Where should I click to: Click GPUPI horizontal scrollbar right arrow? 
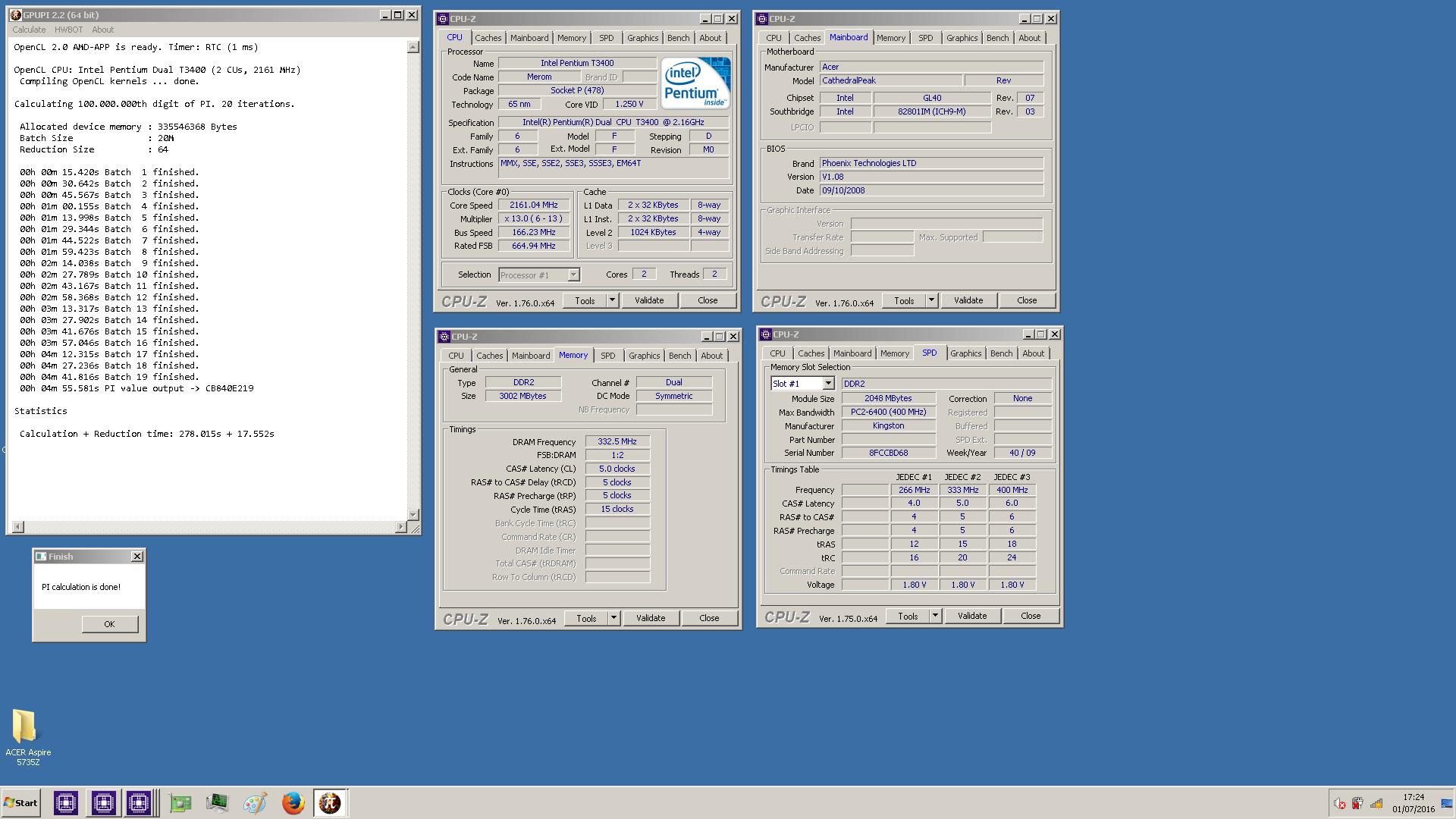(x=401, y=526)
